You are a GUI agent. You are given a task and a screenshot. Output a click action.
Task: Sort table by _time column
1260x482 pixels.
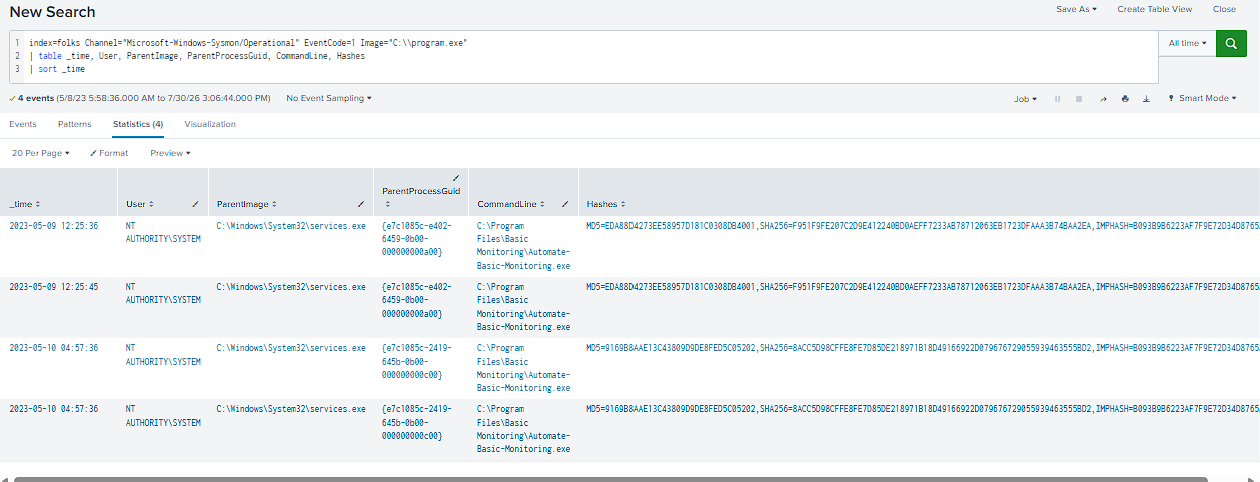pyautogui.click(x=24, y=204)
